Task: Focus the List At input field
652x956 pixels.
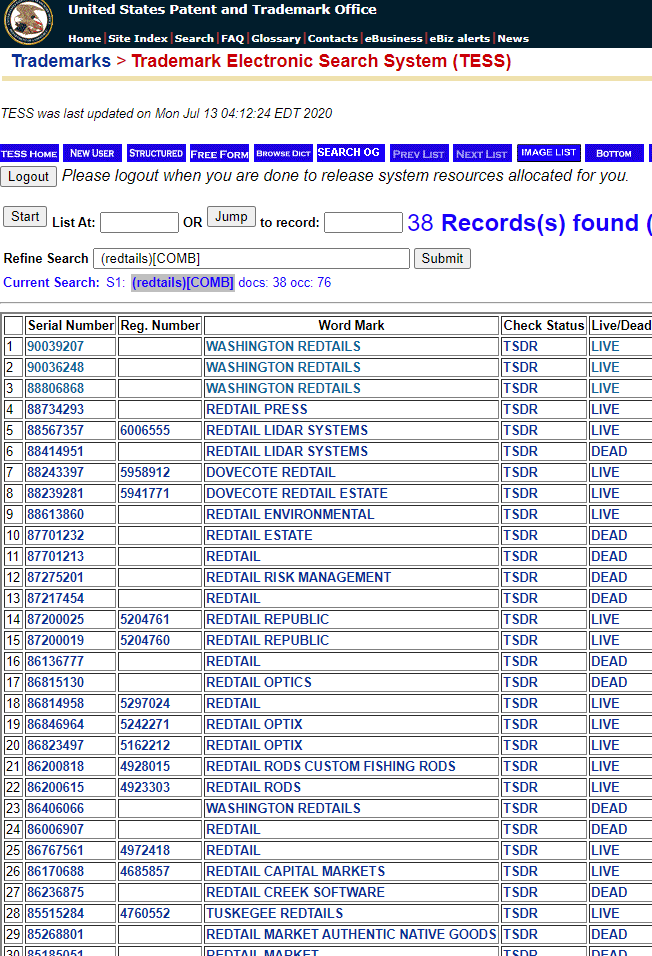Action: tap(139, 223)
